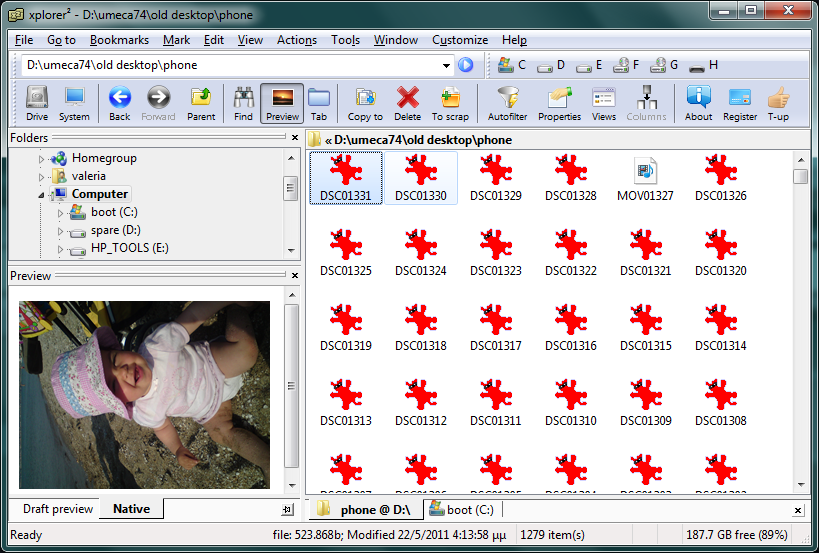Toggle the Preview pane button
Image resolution: width=819 pixels, height=553 pixels.
click(x=282, y=103)
